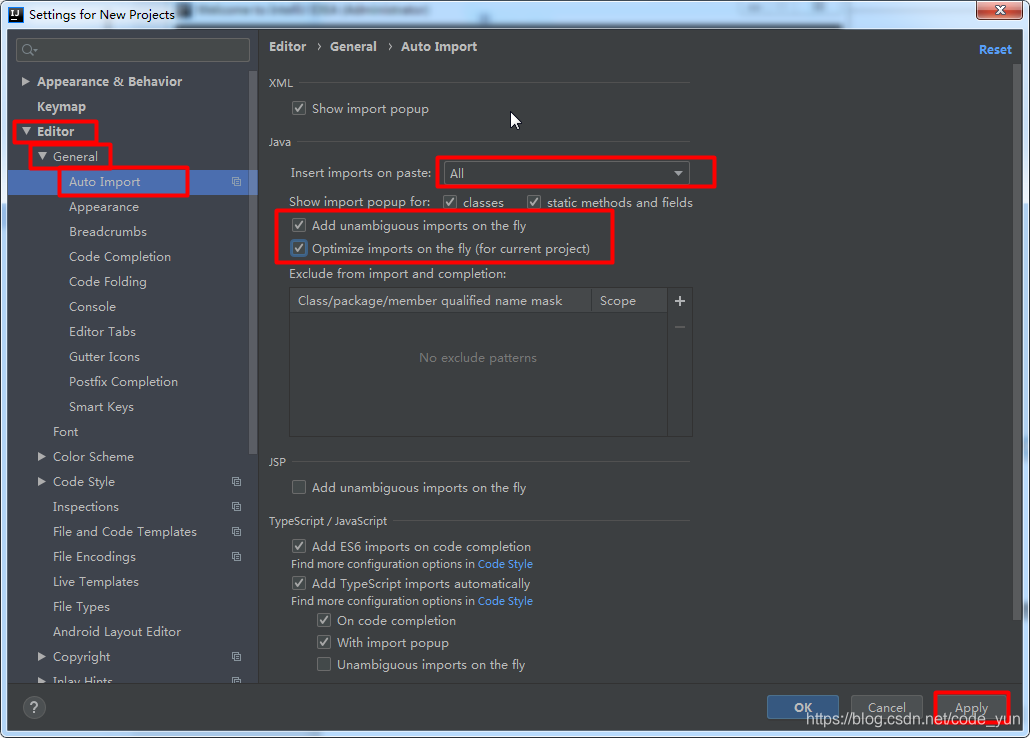
Task: Open Smart Keys settings
Action: (x=101, y=407)
